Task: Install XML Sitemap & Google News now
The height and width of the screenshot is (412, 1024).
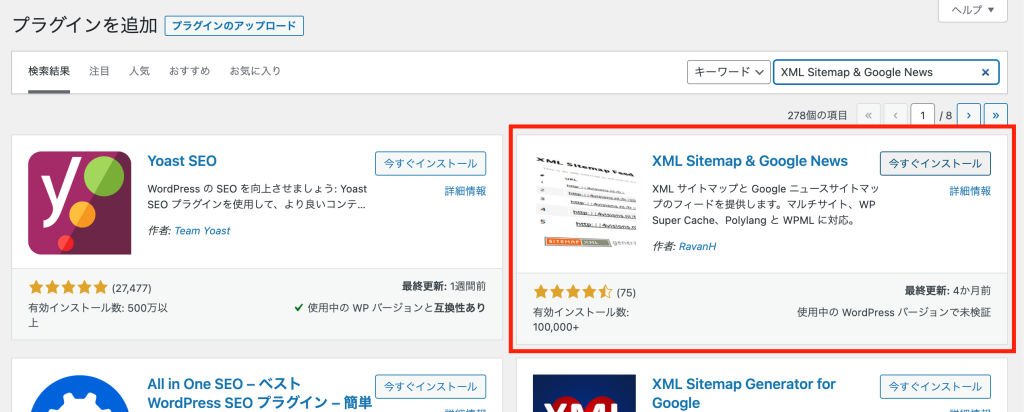Action: (935, 163)
